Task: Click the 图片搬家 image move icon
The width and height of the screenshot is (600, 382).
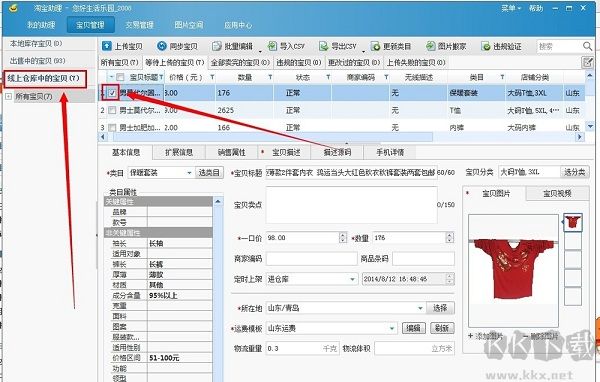Action: point(430,46)
